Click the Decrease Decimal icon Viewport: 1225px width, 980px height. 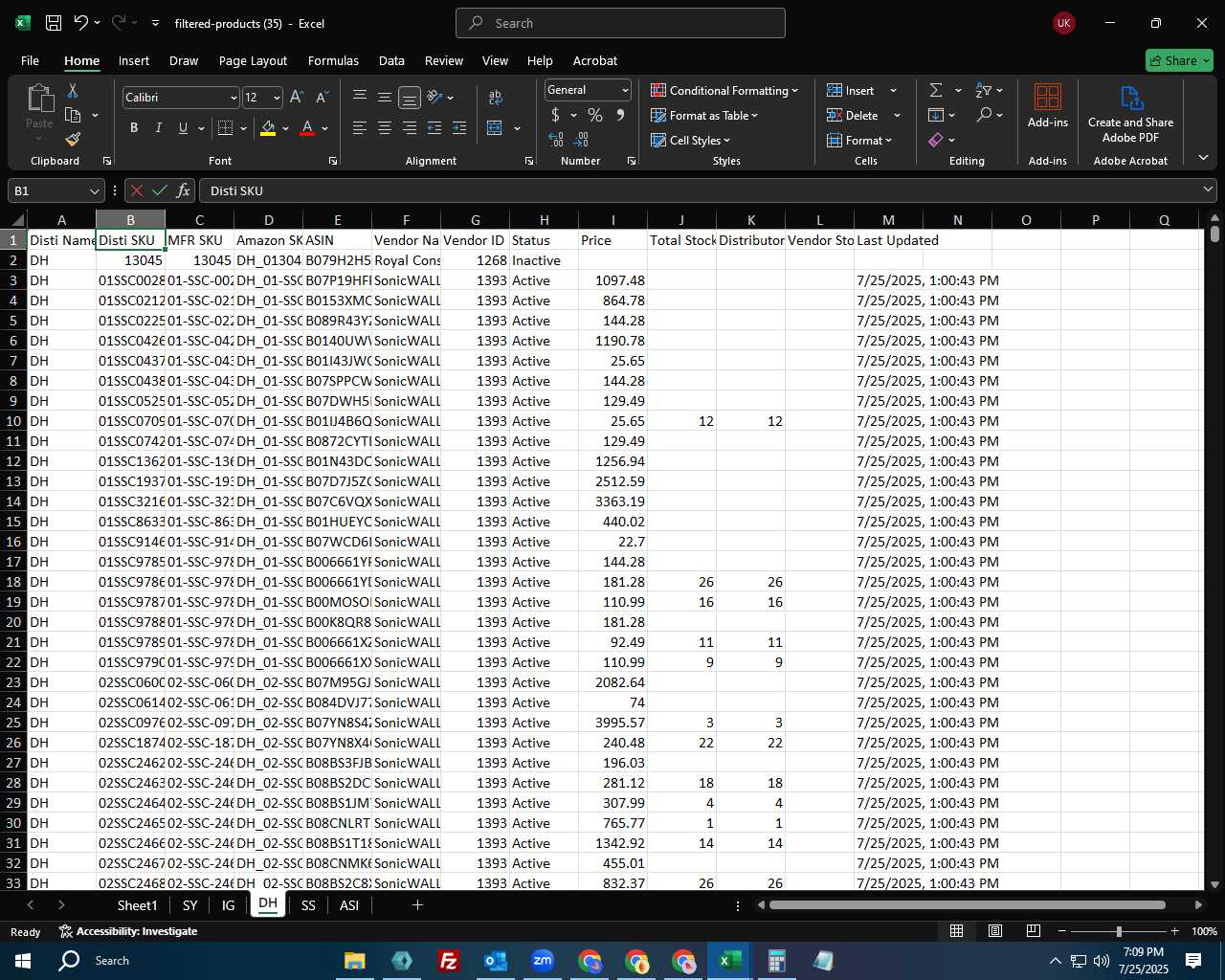pos(582,140)
